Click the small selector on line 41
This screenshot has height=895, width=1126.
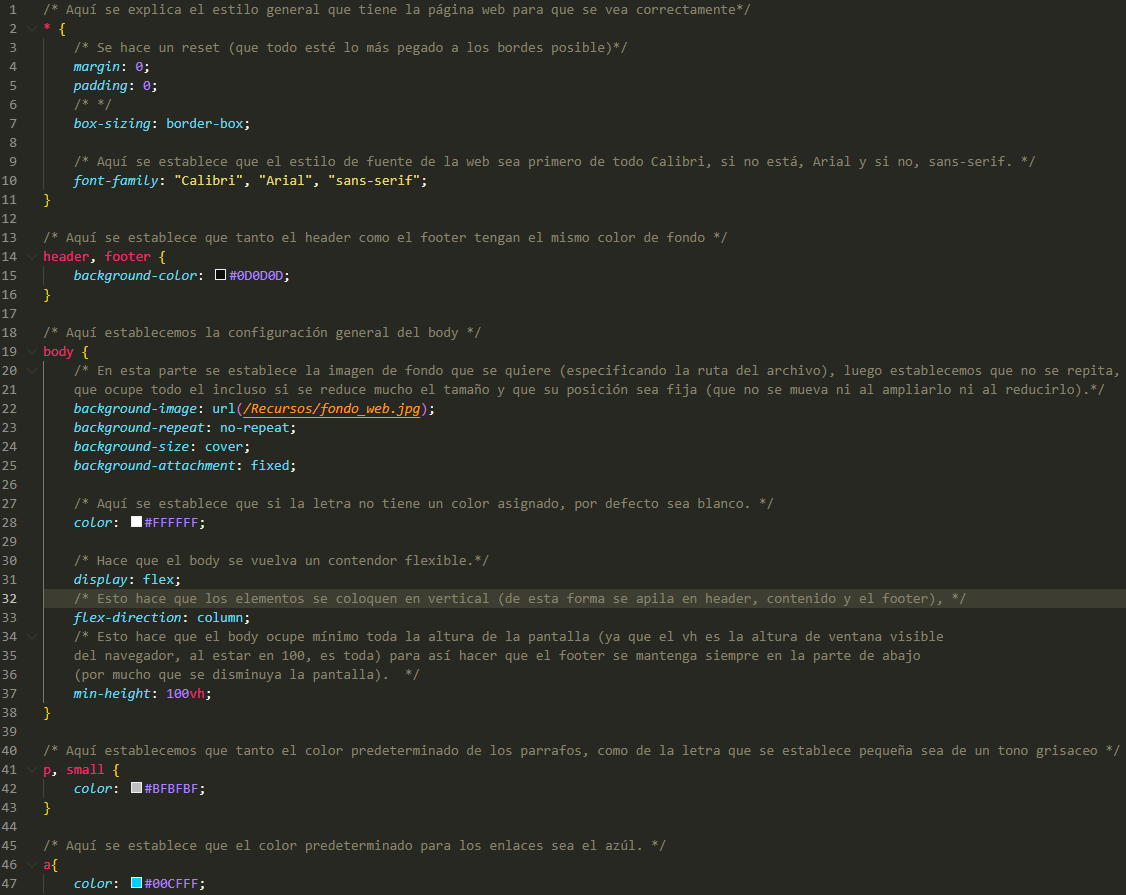tap(85, 769)
